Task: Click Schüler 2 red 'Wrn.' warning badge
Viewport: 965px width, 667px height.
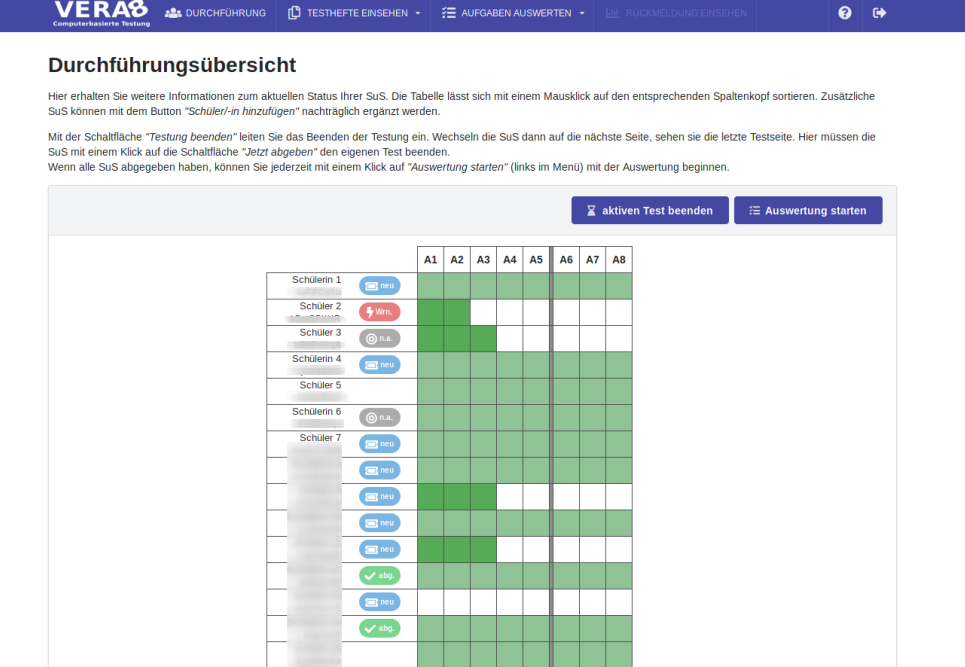Action: tap(379, 312)
